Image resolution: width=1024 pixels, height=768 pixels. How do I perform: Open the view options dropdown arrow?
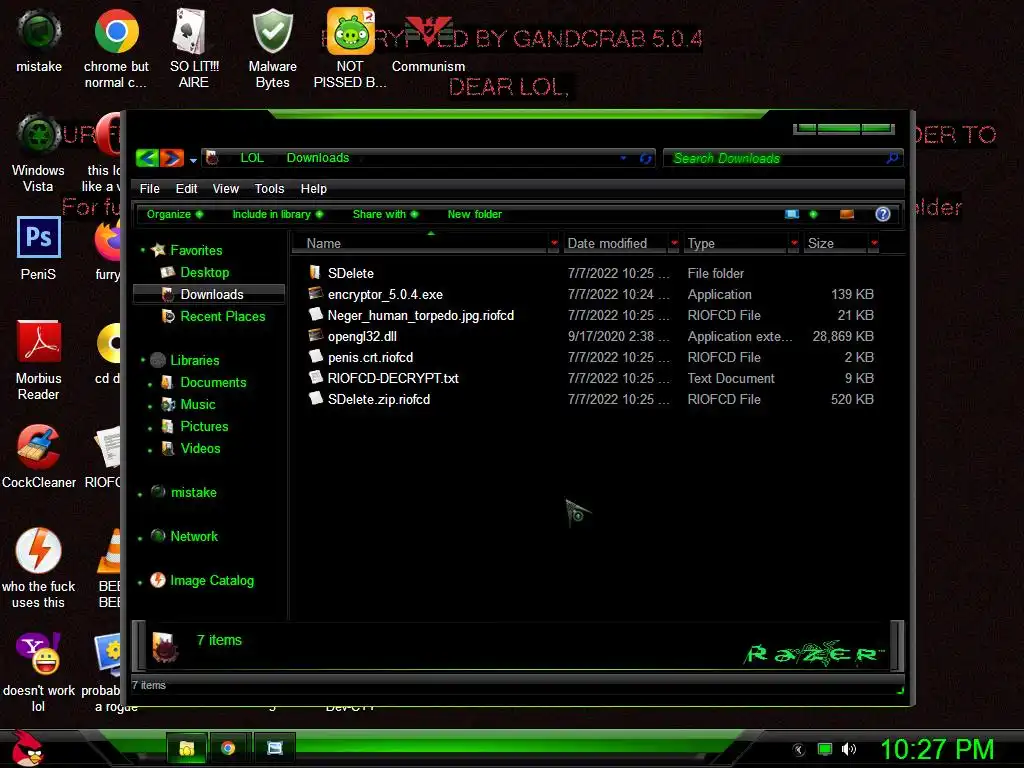coord(813,214)
